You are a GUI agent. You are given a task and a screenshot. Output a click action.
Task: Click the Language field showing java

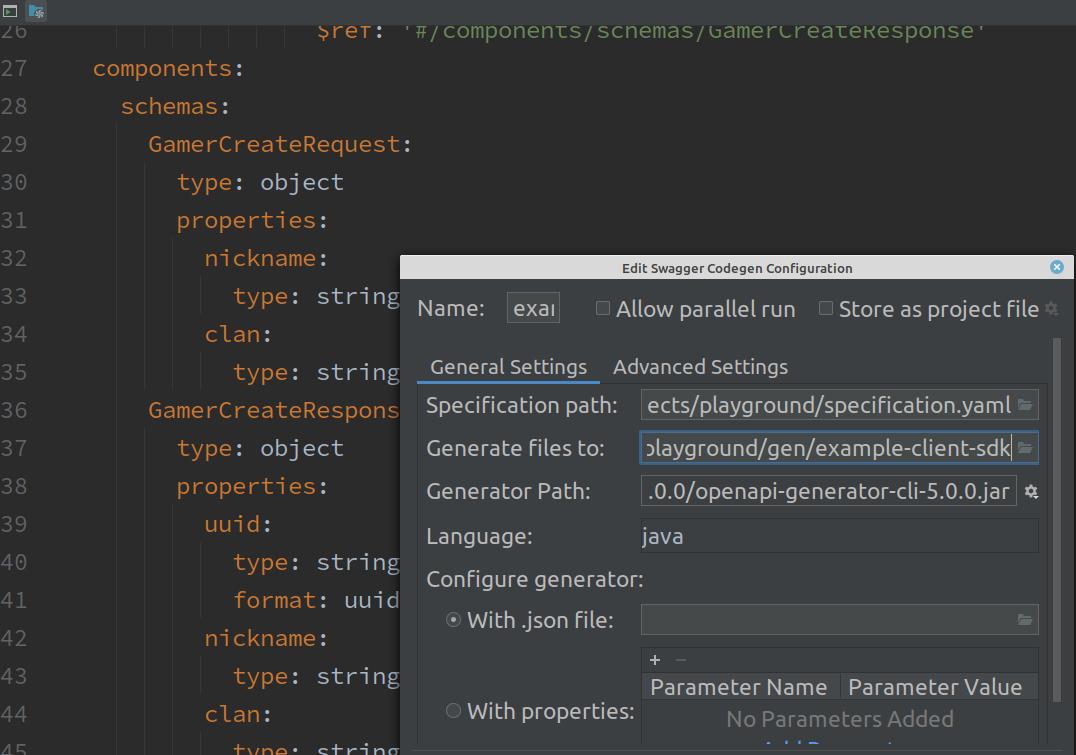[x=839, y=536]
